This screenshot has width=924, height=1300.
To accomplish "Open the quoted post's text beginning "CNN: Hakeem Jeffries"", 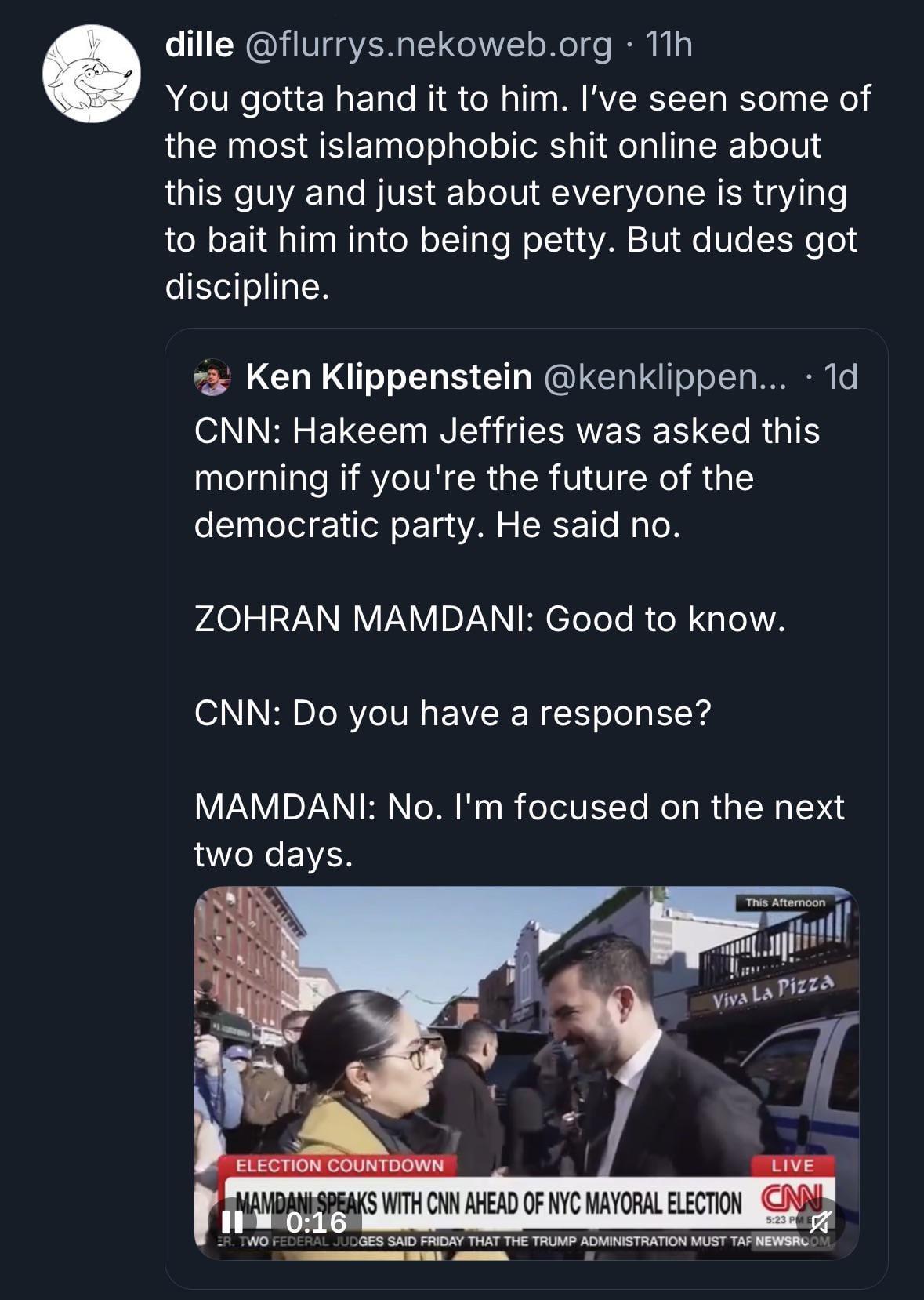I will pyautogui.click(x=506, y=478).
